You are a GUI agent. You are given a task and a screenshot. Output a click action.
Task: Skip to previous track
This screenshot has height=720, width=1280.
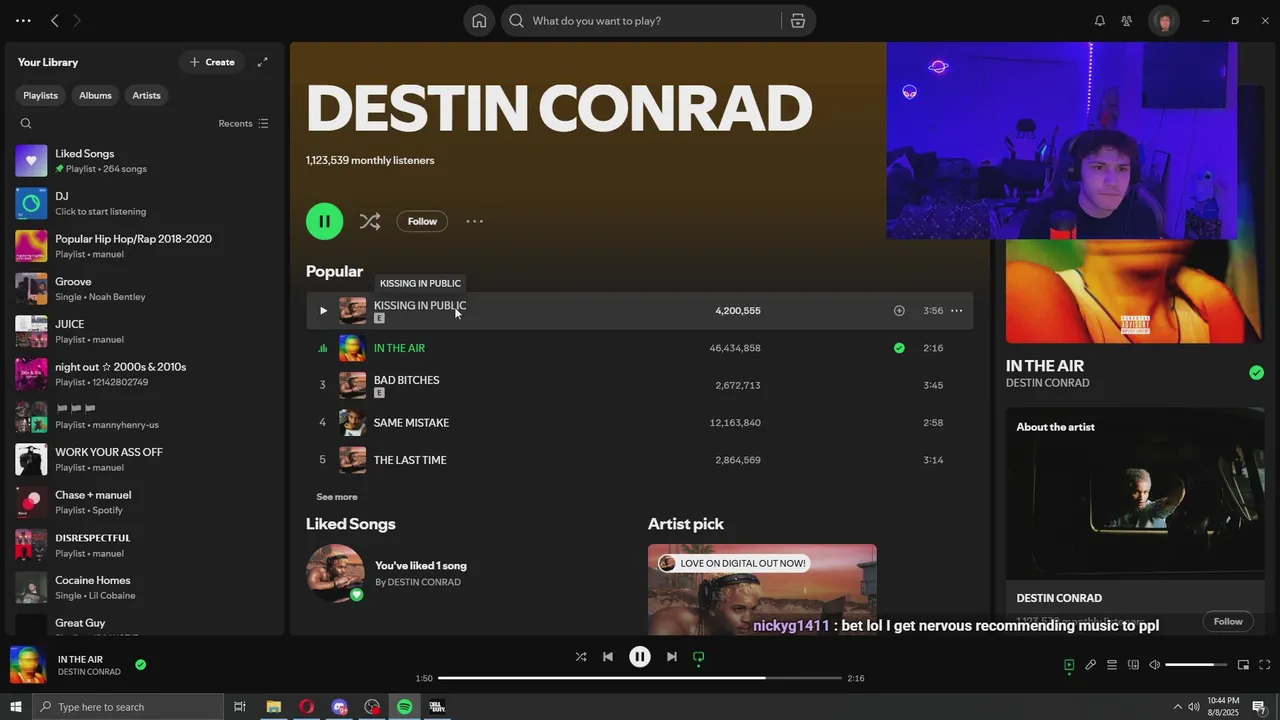click(608, 657)
